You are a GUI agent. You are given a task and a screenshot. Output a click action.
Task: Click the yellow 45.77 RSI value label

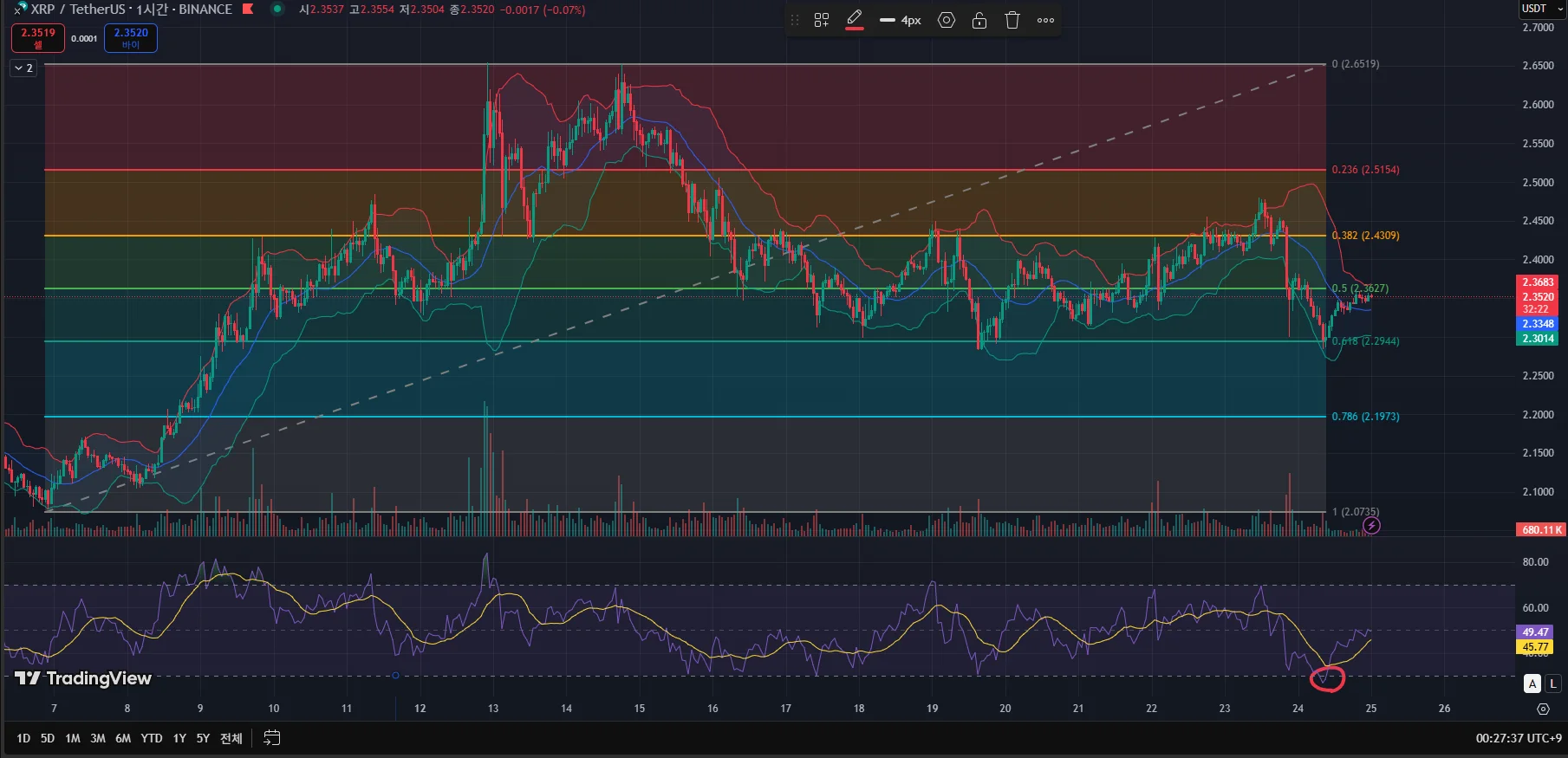tap(1535, 647)
